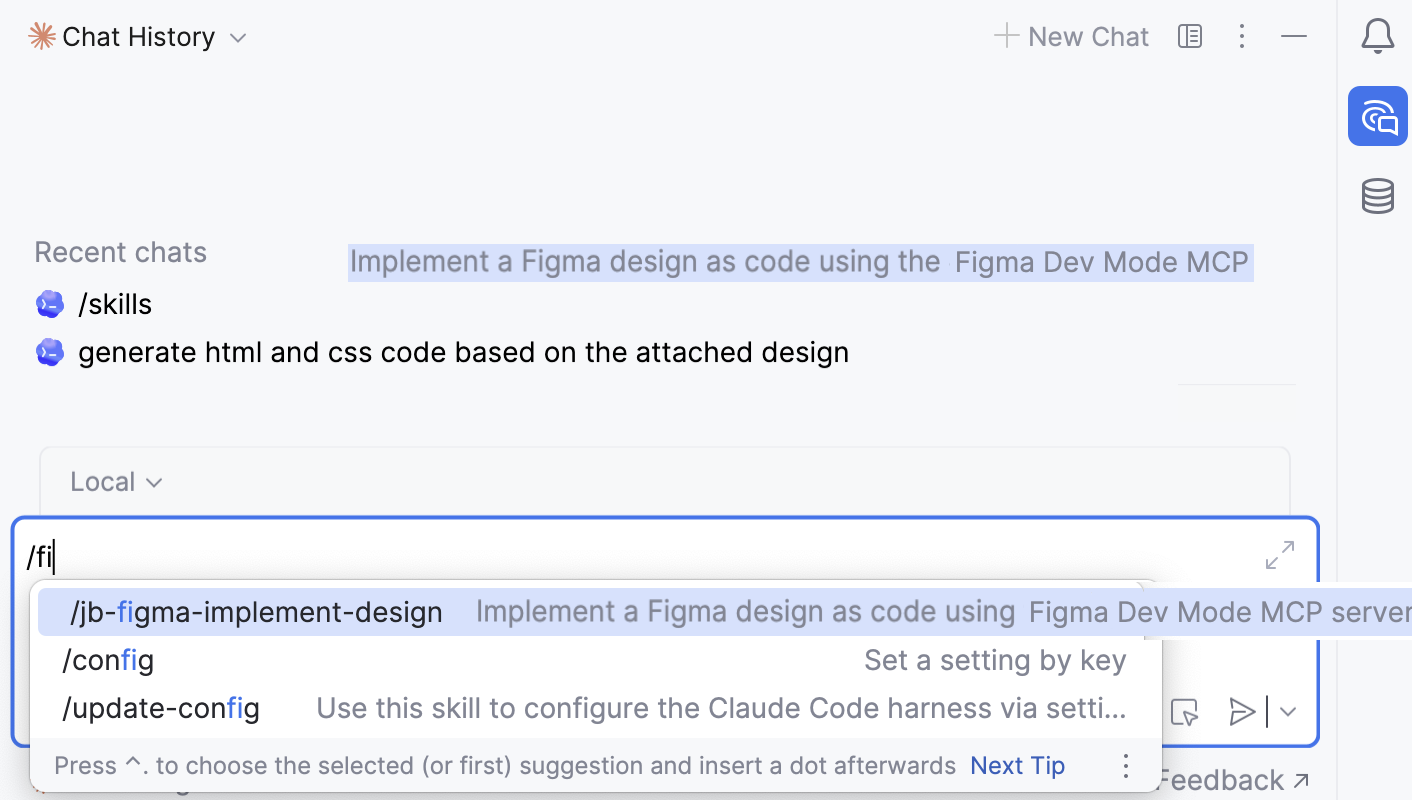Open the recent chat '/skills'
This screenshot has height=800, width=1412.
(115, 304)
